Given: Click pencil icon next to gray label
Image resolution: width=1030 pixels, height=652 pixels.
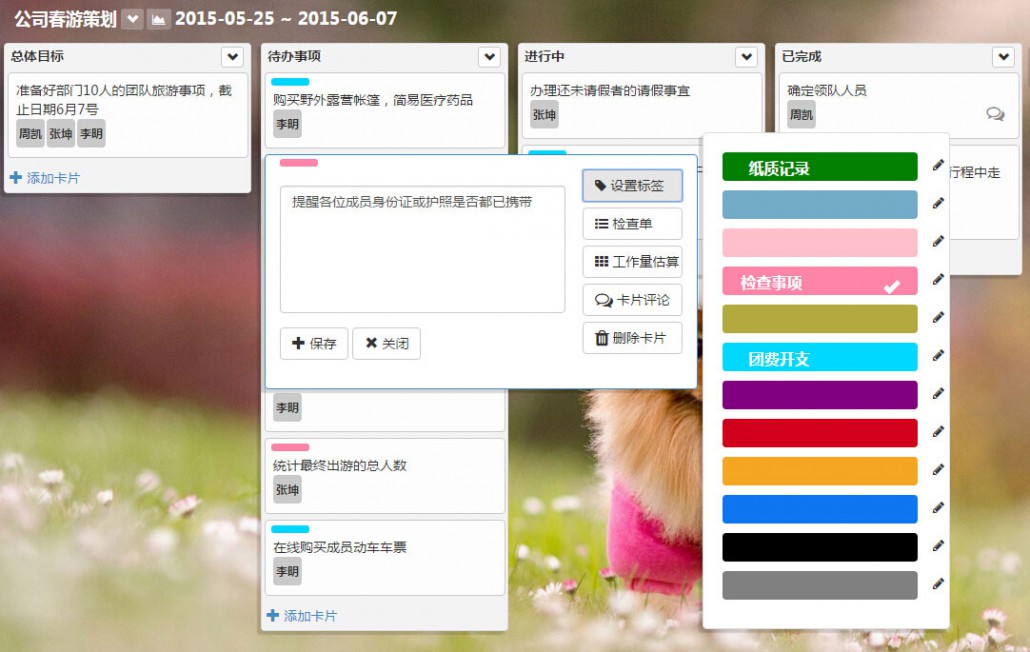Looking at the screenshot, I should pos(938,584).
